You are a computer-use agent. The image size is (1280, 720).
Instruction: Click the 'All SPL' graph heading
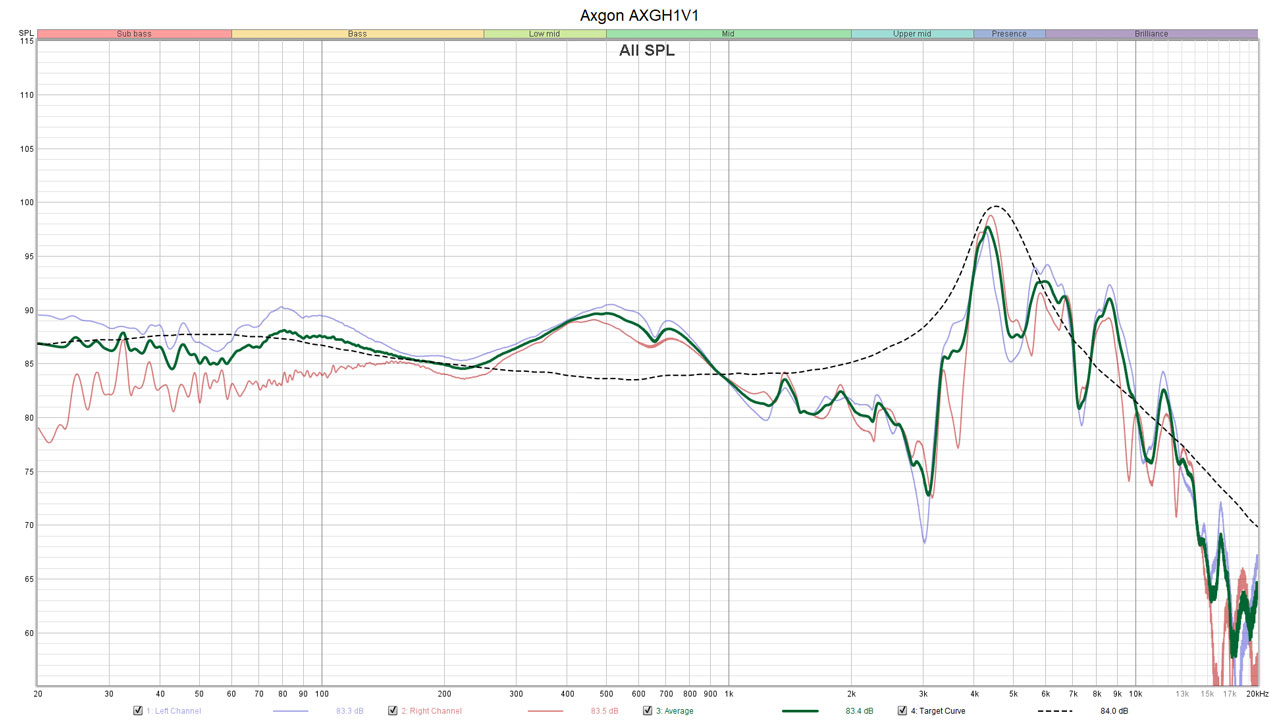coord(647,51)
